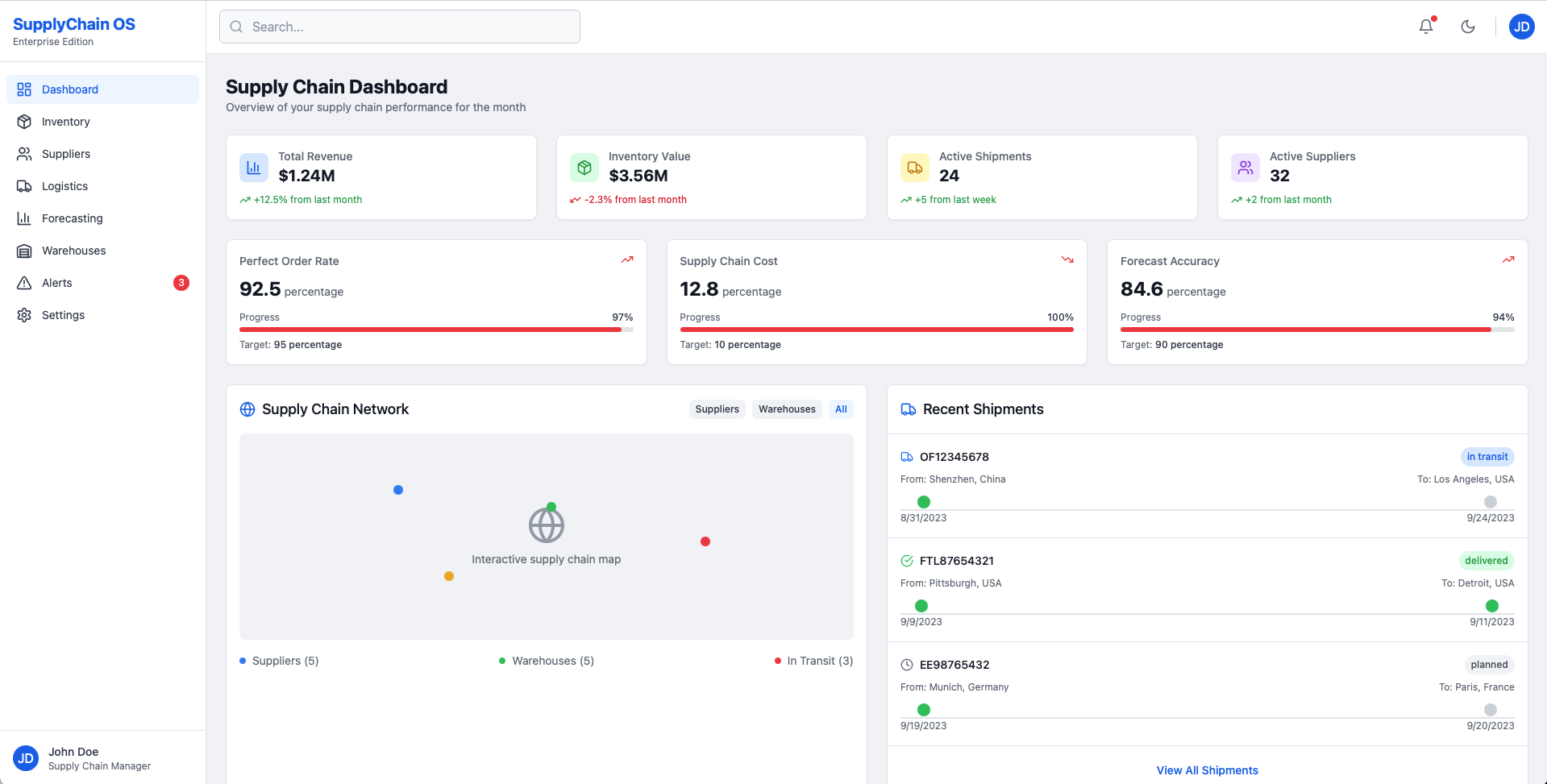Open Inventory in the sidebar

66,122
